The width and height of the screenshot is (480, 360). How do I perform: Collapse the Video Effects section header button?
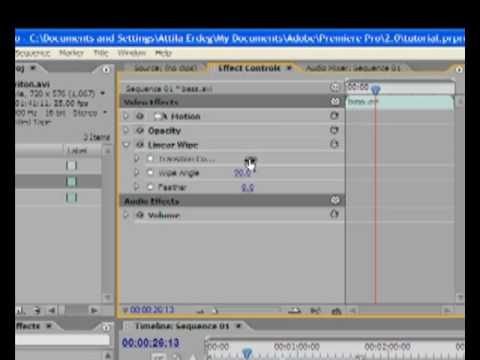335,101
